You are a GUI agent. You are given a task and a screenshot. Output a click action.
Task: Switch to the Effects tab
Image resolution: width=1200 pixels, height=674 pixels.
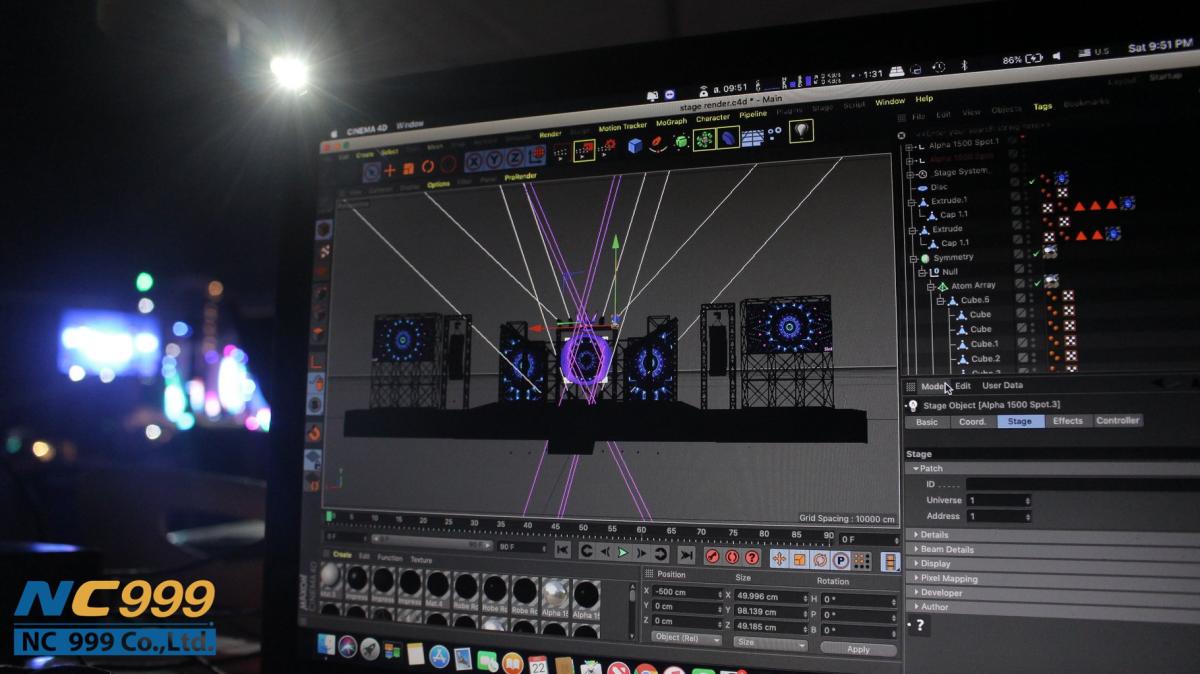[x=1067, y=421]
